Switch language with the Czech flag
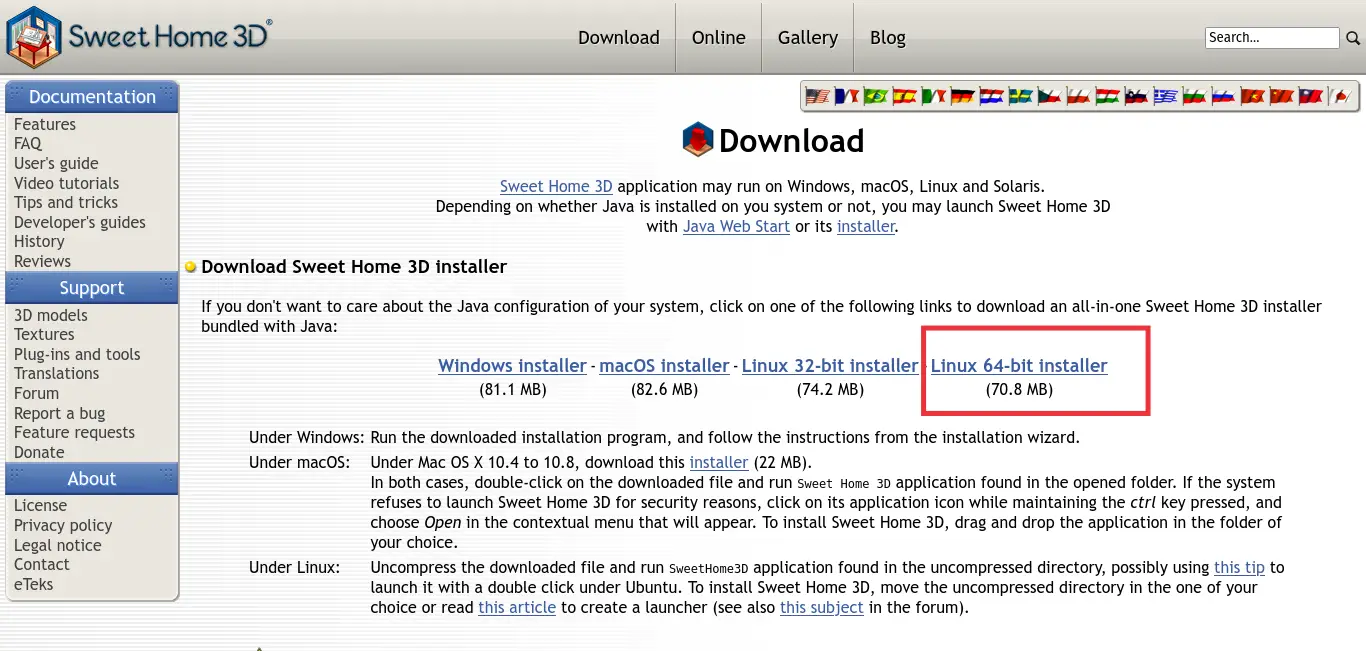 pos(1049,97)
